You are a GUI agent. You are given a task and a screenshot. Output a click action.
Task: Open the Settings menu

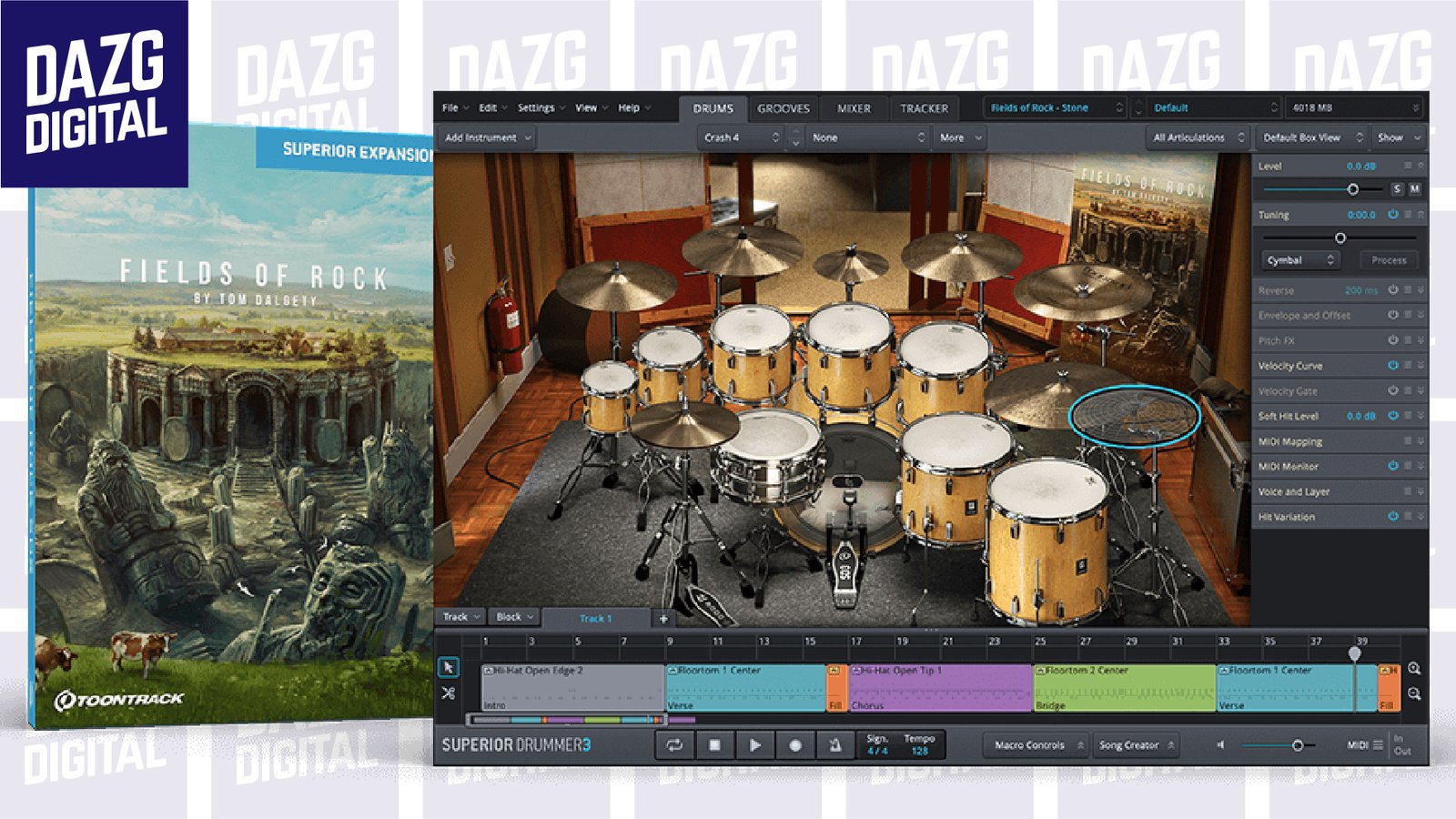tap(541, 107)
